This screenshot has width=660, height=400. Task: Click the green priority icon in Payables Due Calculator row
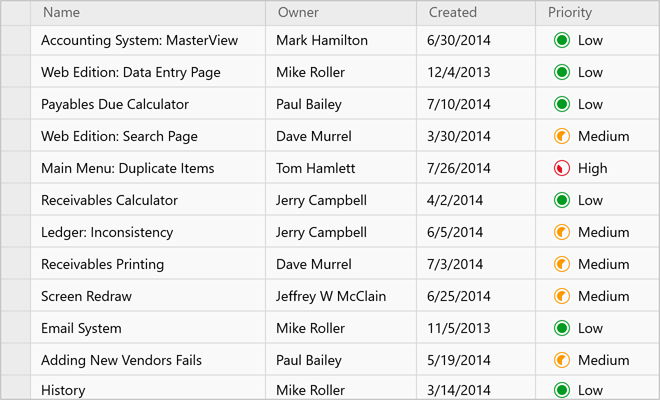pyautogui.click(x=561, y=105)
